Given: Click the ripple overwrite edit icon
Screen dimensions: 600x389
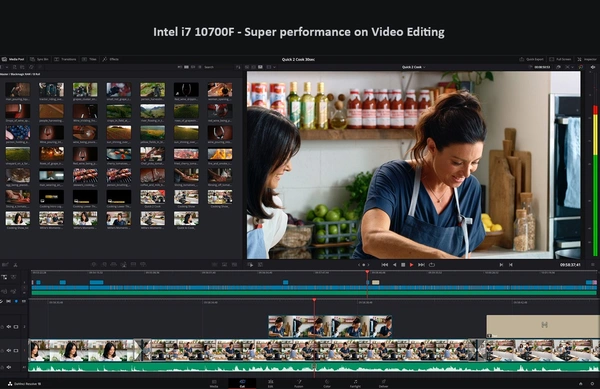Looking at the screenshot, I should pyautogui.click(x=114, y=265).
